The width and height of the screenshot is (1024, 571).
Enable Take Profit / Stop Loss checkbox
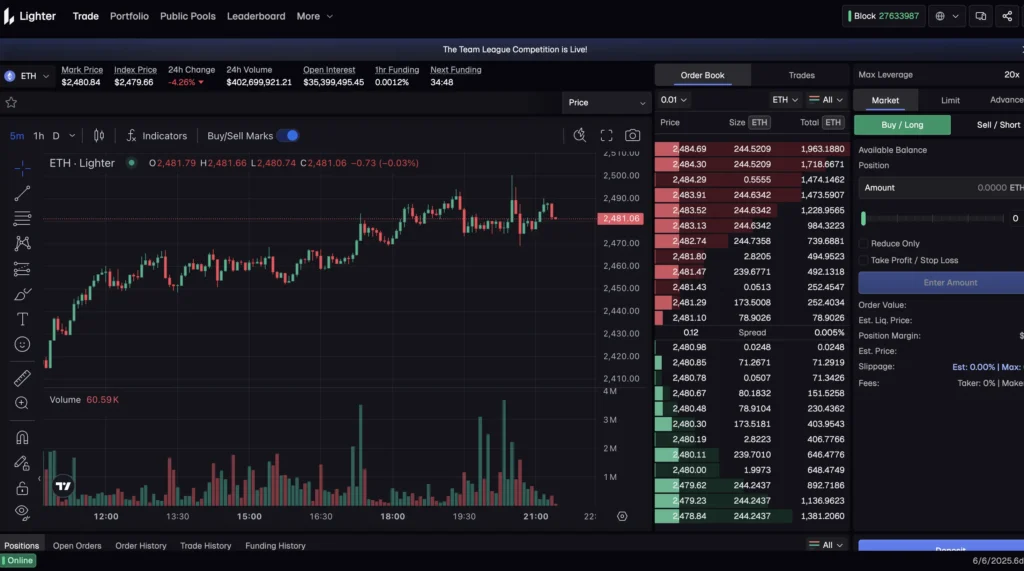coord(863,260)
